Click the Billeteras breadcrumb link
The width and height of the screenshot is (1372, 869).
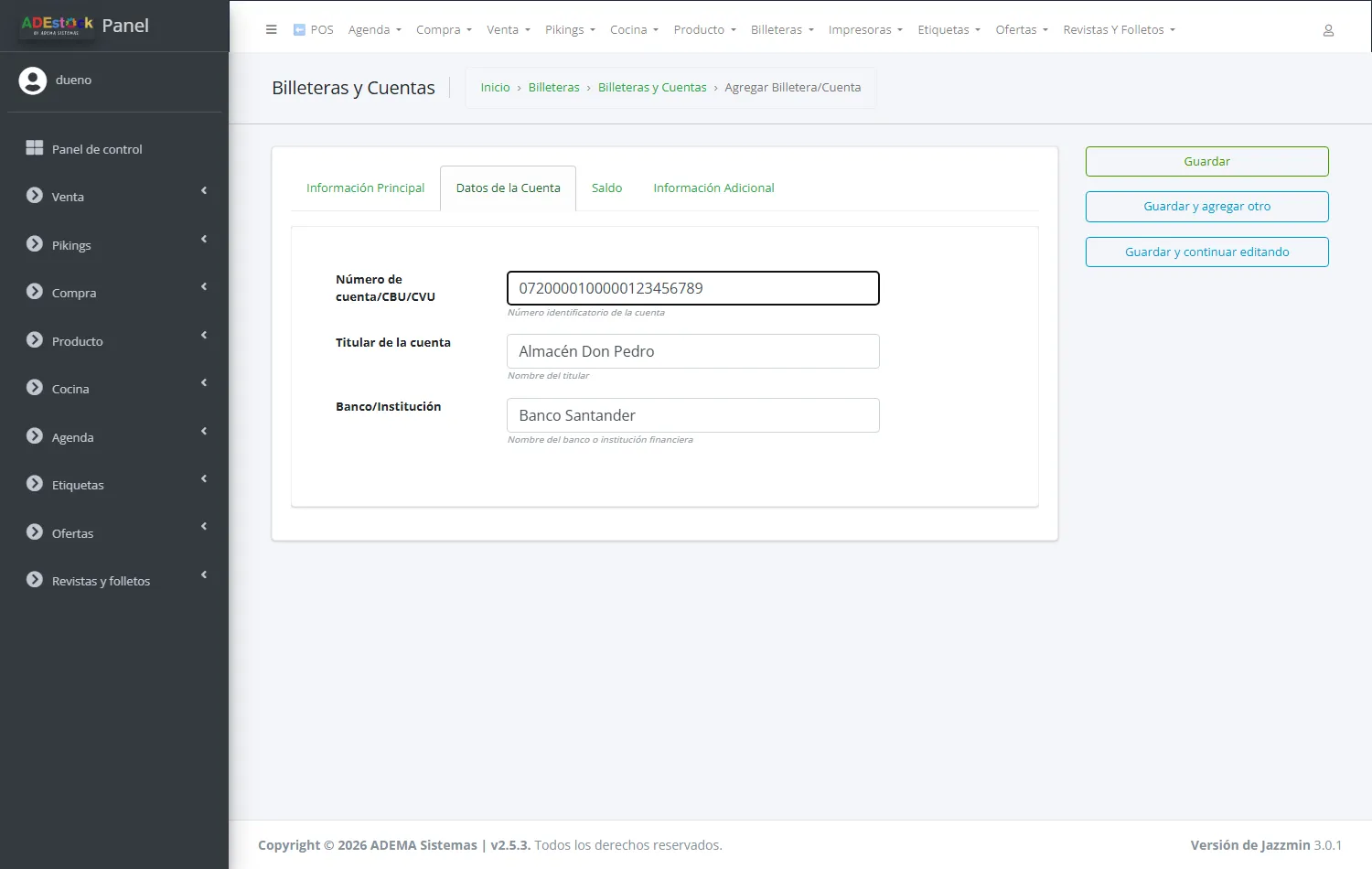pyautogui.click(x=554, y=88)
